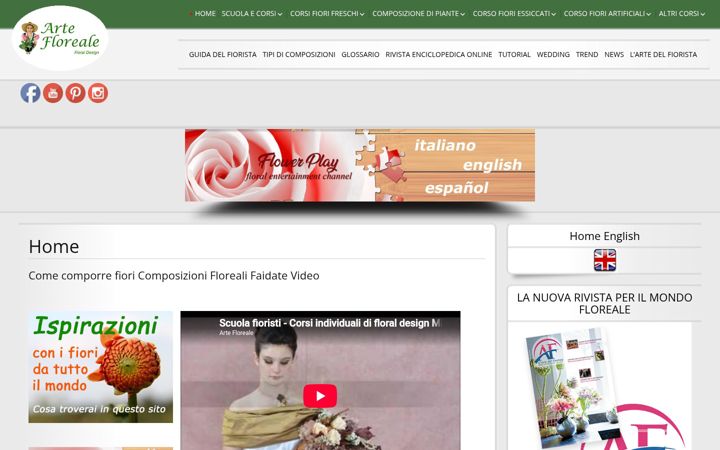
Task: Open the Ispirazioni con i fiori image
Action: click(x=101, y=367)
